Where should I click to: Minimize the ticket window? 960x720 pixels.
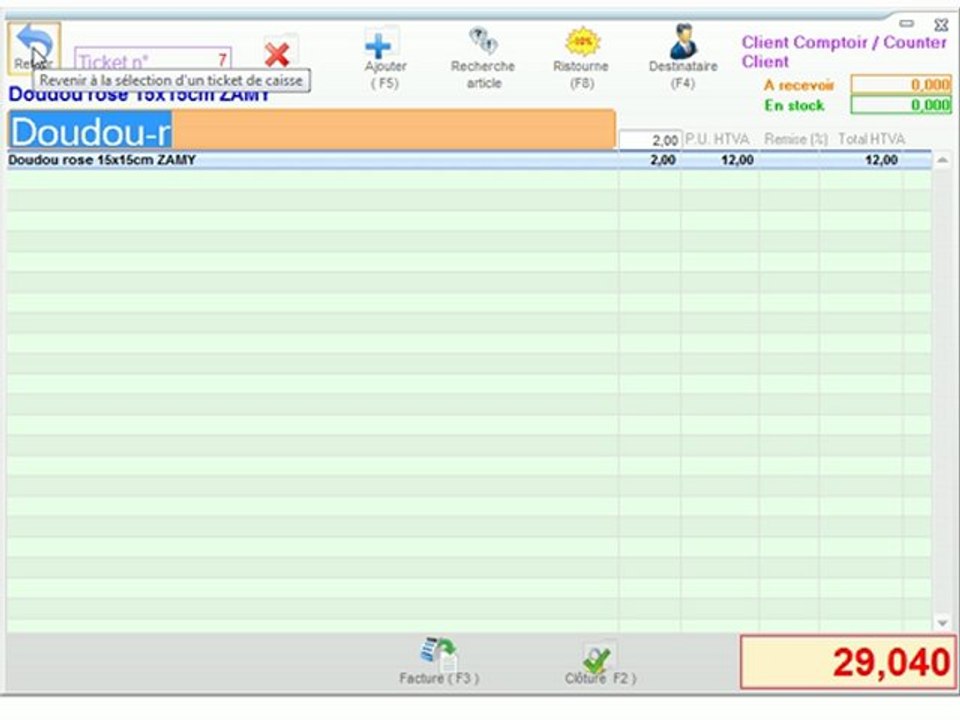point(907,23)
